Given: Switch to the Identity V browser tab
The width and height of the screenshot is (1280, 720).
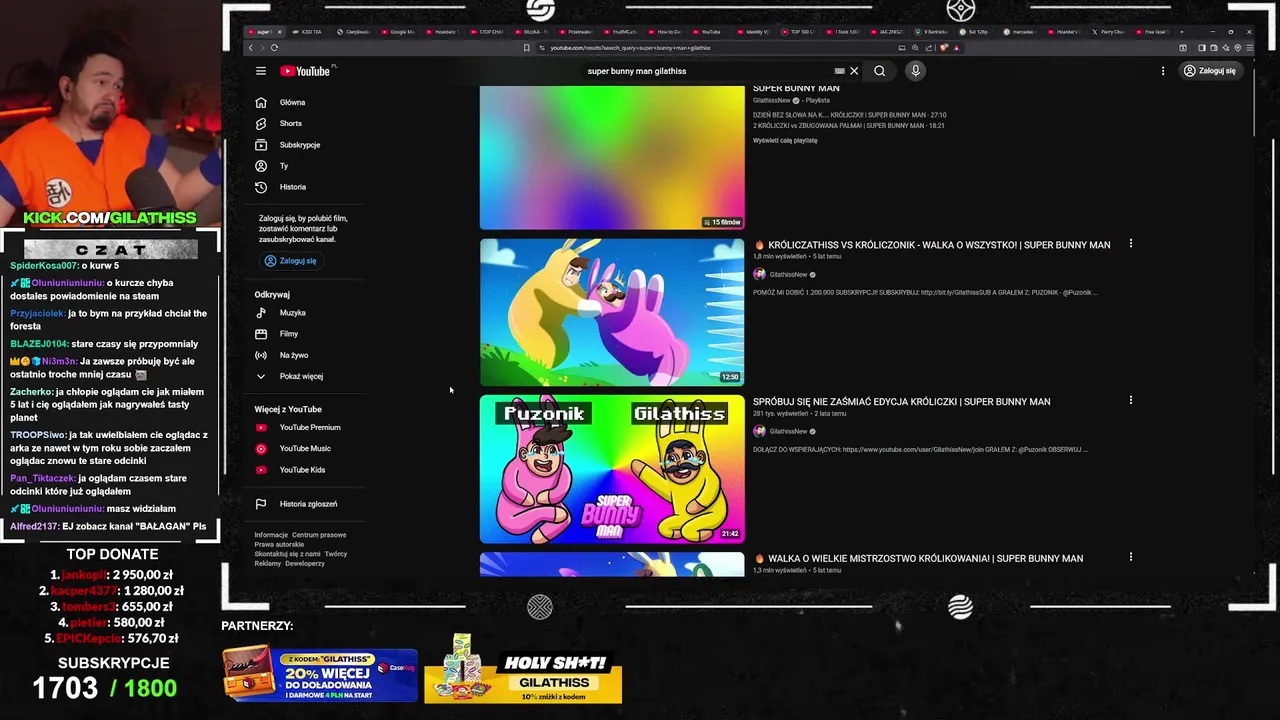Looking at the screenshot, I should tap(754, 32).
